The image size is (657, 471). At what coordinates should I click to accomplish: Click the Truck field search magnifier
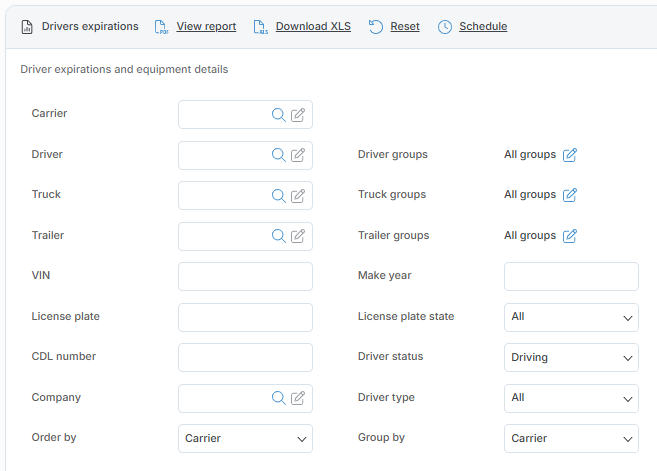pyautogui.click(x=279, y=196)
